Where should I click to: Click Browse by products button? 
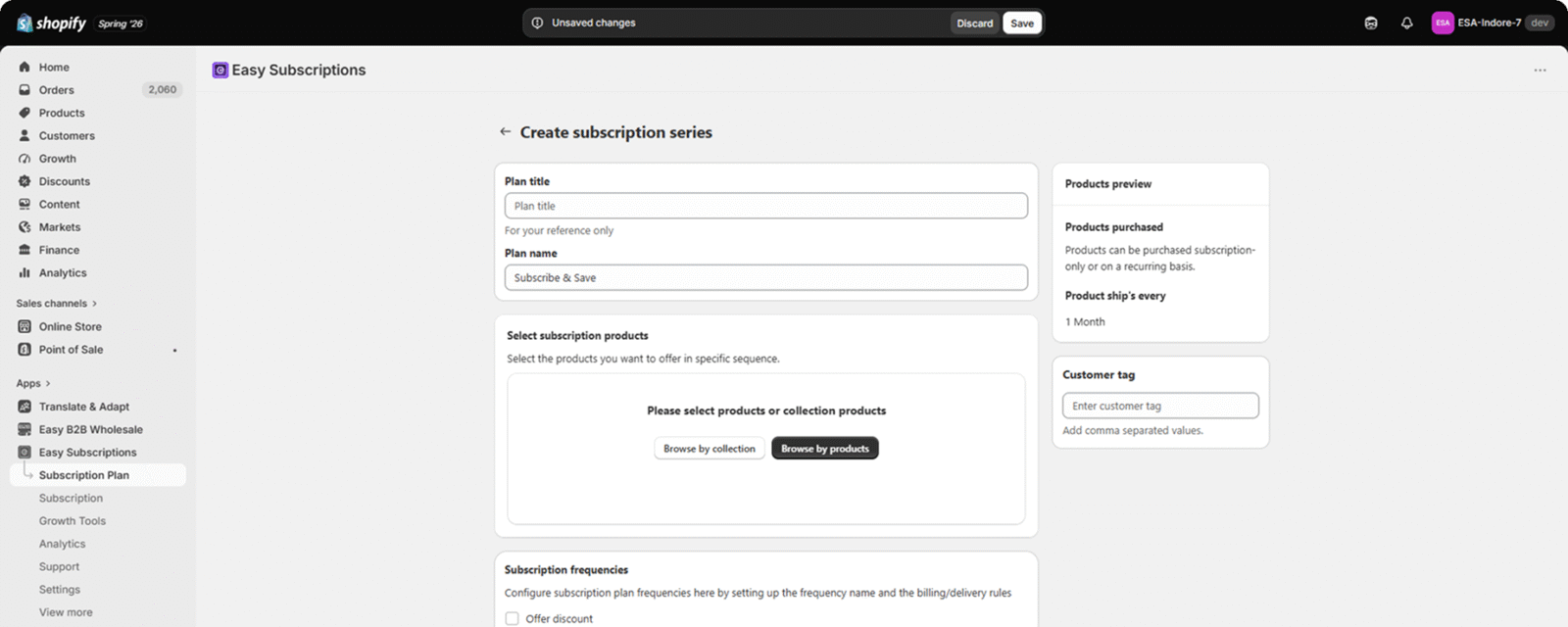tap(825, 448)
